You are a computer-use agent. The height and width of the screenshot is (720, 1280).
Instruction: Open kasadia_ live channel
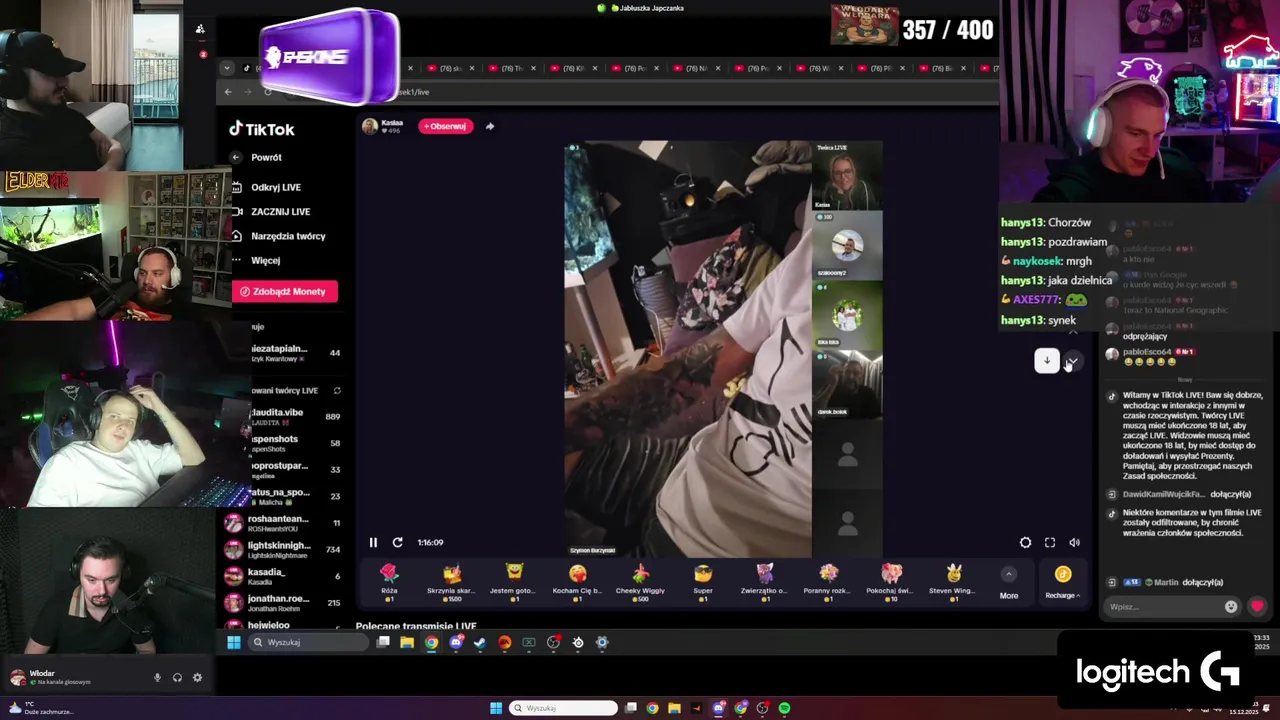click(x=284, y=576)
